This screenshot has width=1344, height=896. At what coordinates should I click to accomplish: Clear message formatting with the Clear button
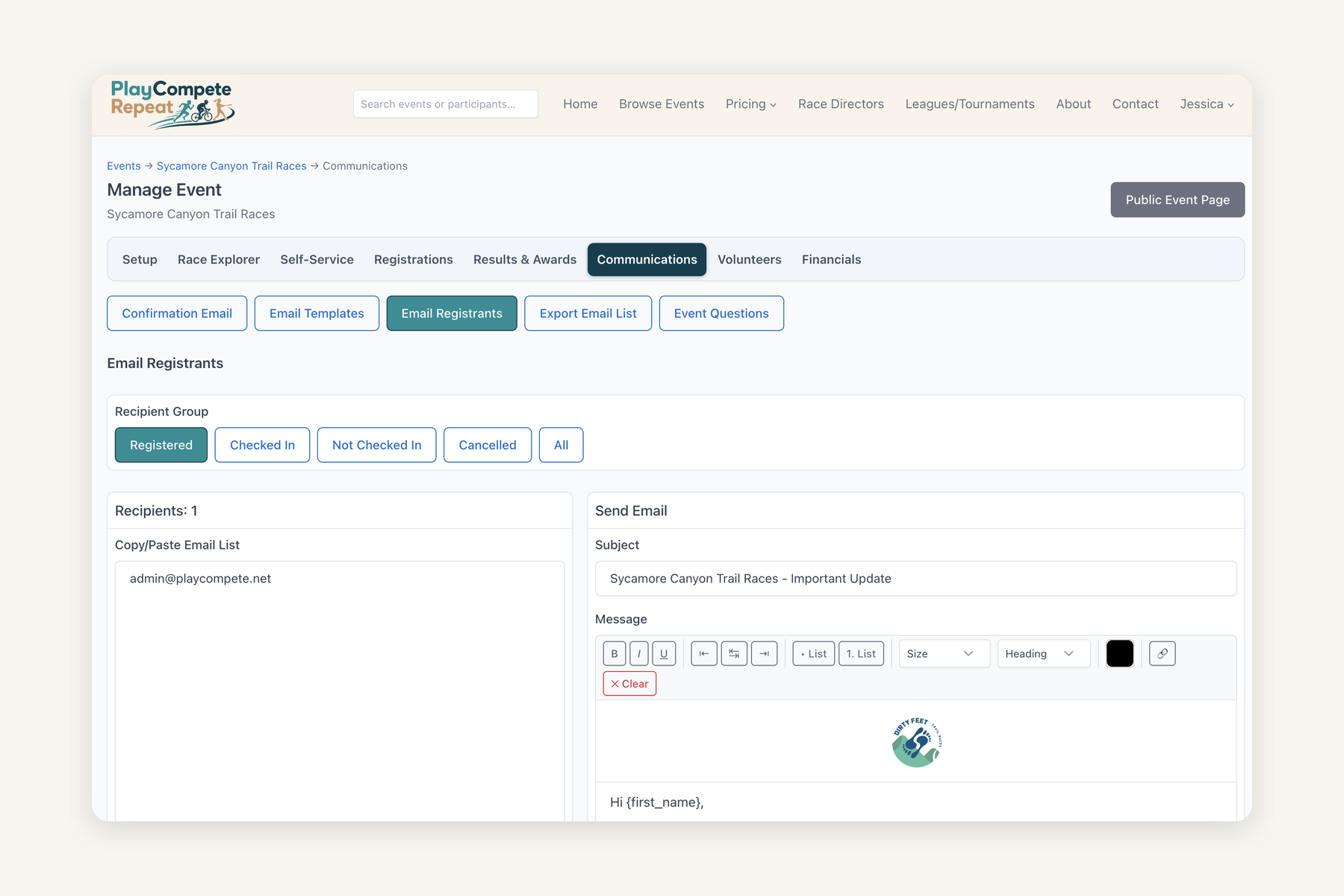tap(629, 684)
